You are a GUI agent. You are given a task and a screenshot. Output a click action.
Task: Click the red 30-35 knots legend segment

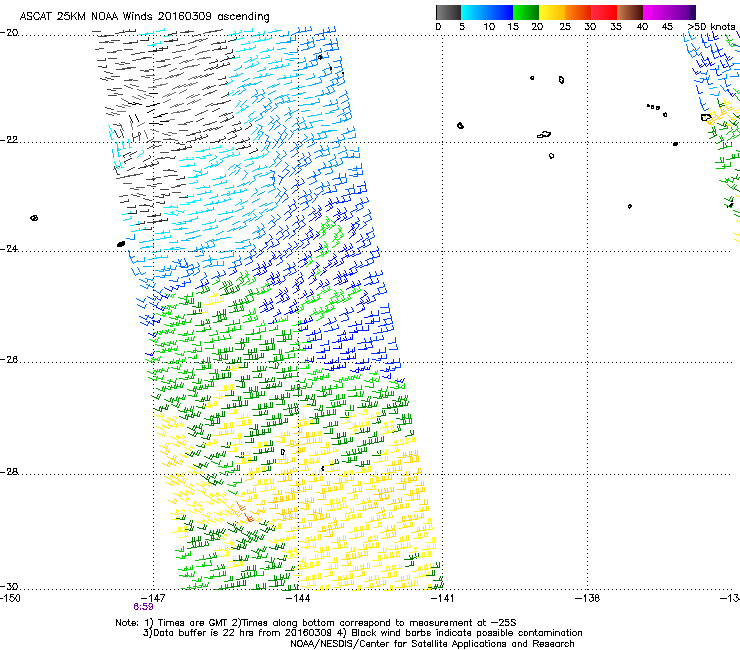(x=604, y=12)
